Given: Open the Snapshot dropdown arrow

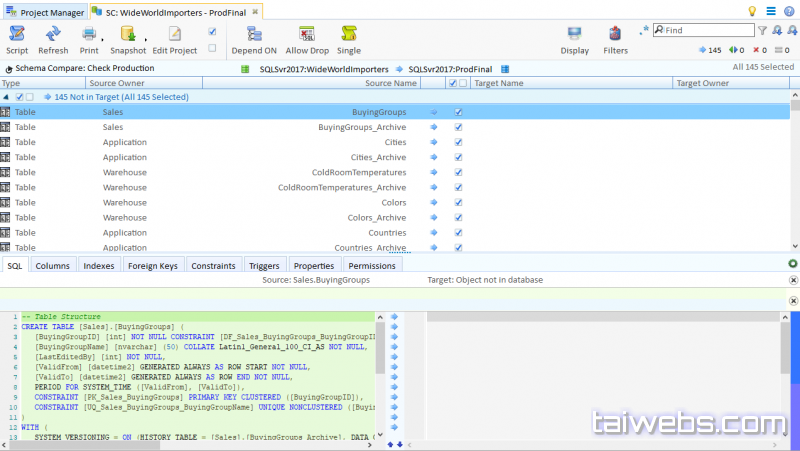Looking at the screenshot, I should tap(147, 40).
